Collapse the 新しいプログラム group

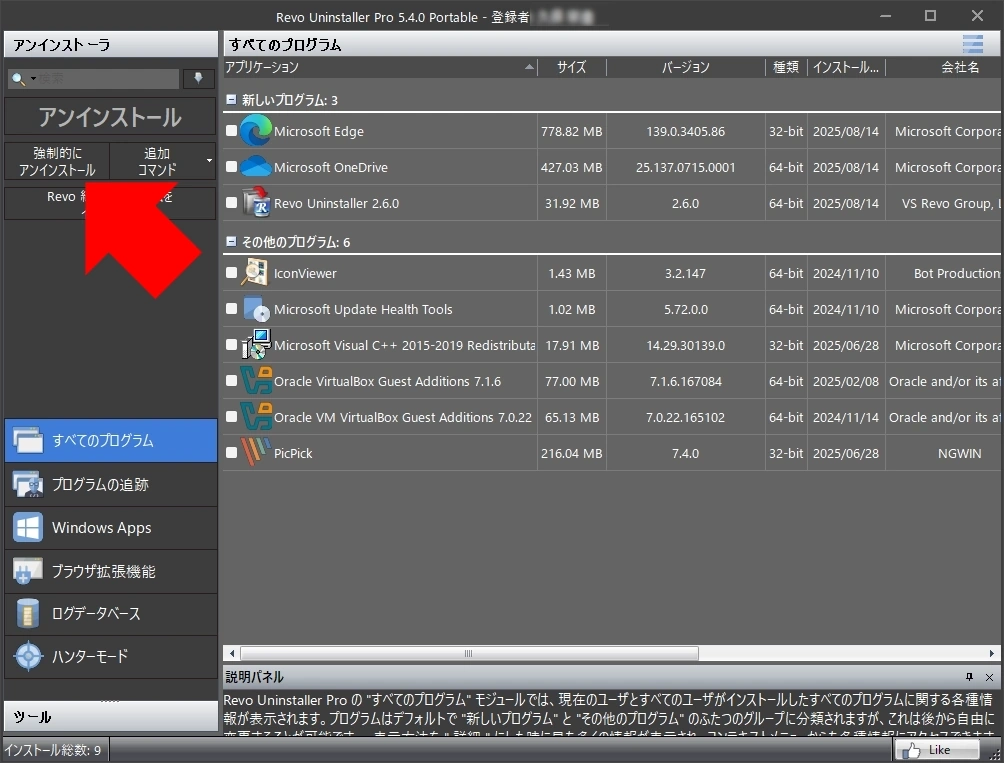pos(231,100)
